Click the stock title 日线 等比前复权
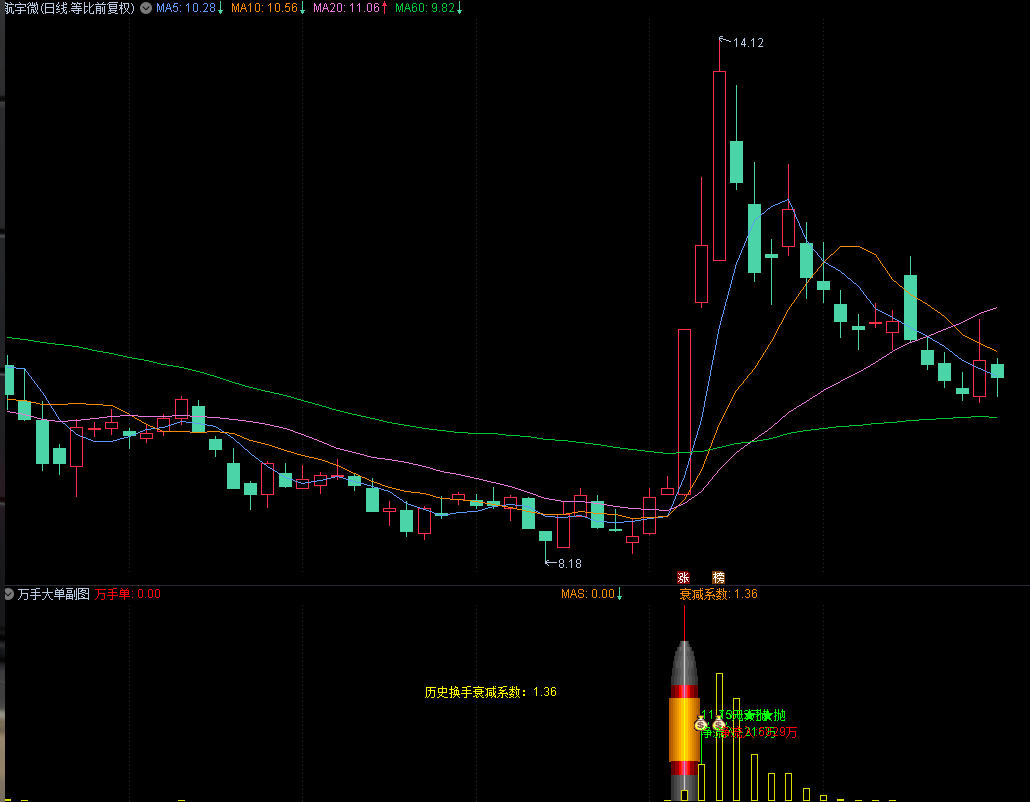Viewport: 1030px width, 802px height. coord(68,8)
